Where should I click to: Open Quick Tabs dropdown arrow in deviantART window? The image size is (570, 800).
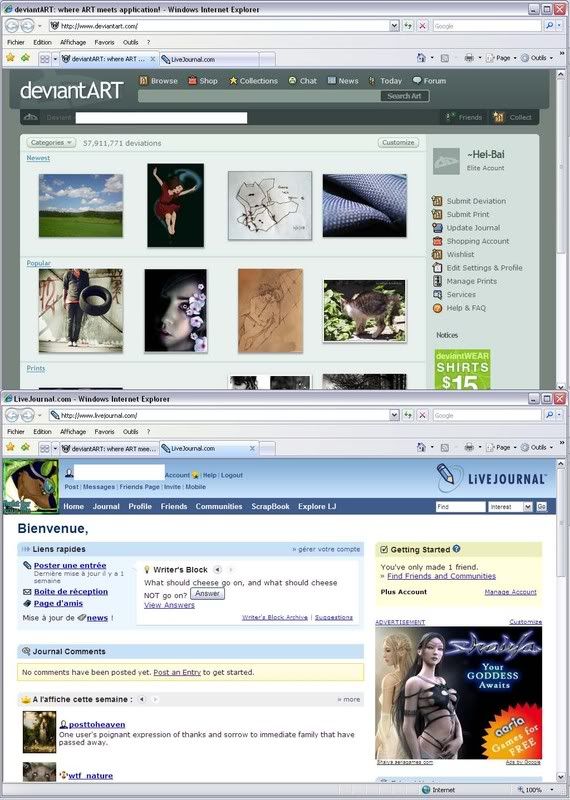click(55, 59)
